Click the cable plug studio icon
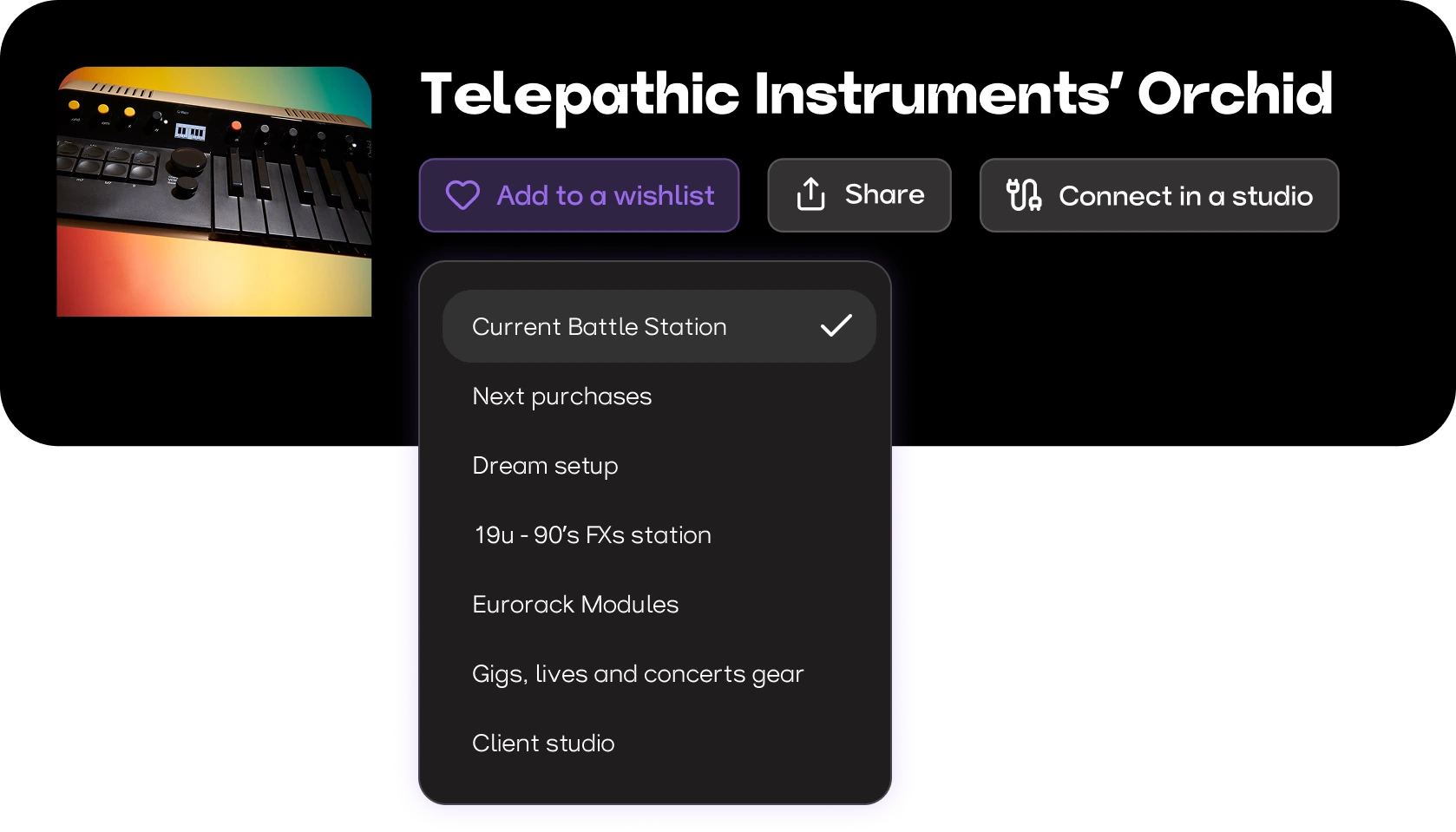Screen dimensions: 1456x832 tap(1024, 194)
